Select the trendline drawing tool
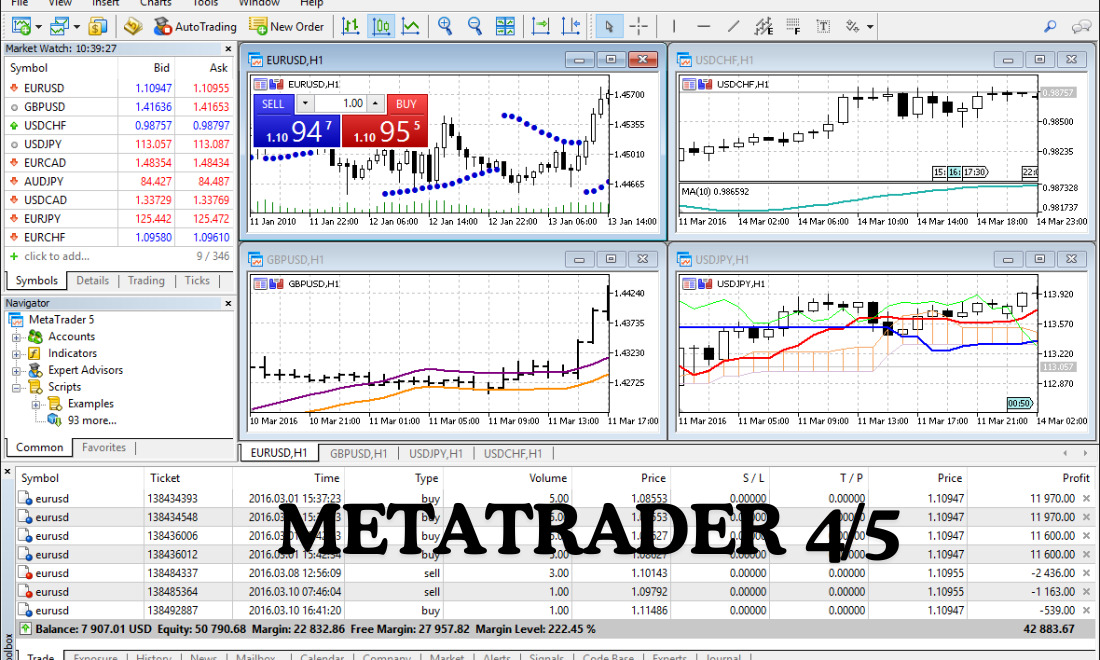Screen dimensions: 1100x660 point(734,27)
